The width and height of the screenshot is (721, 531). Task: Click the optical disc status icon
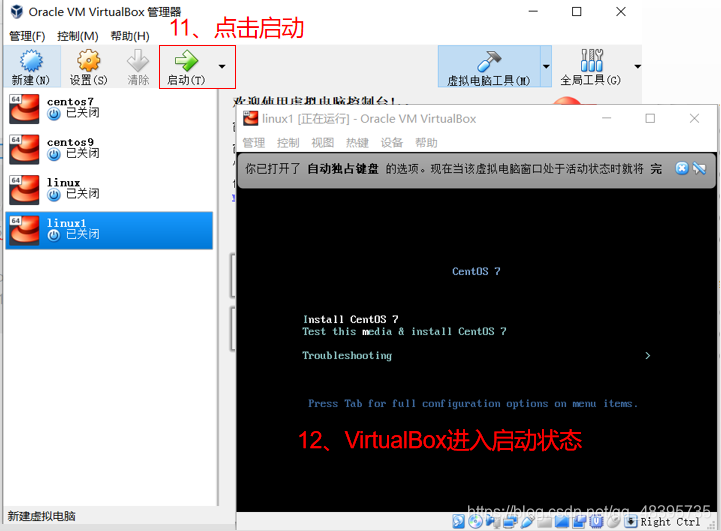pos(475,521)
